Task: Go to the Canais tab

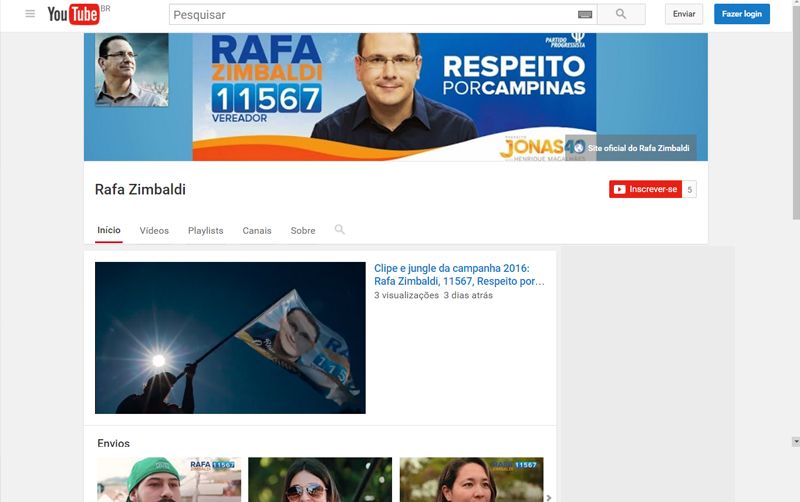Action: click(257, 231)
